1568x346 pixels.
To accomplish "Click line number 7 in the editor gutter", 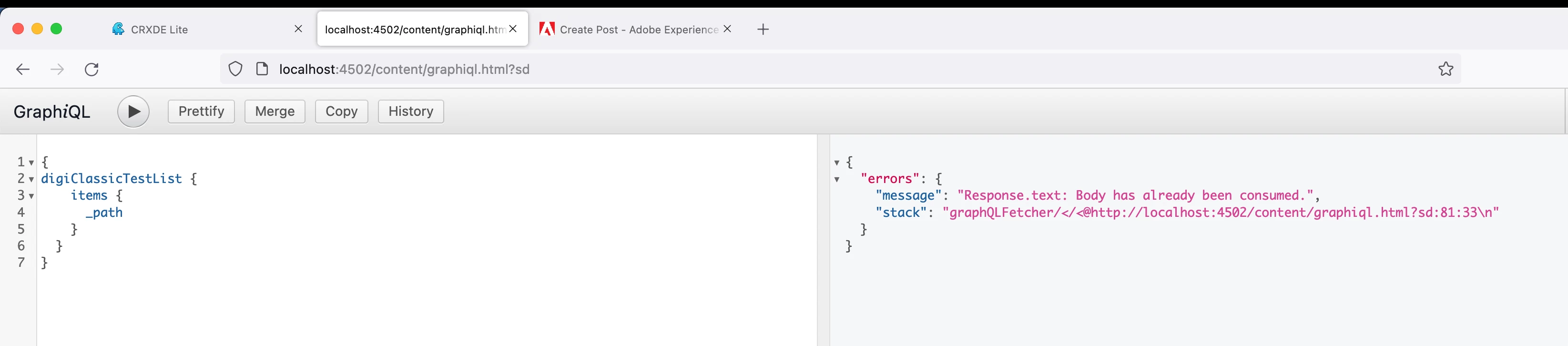I will [x=21, y=263].
